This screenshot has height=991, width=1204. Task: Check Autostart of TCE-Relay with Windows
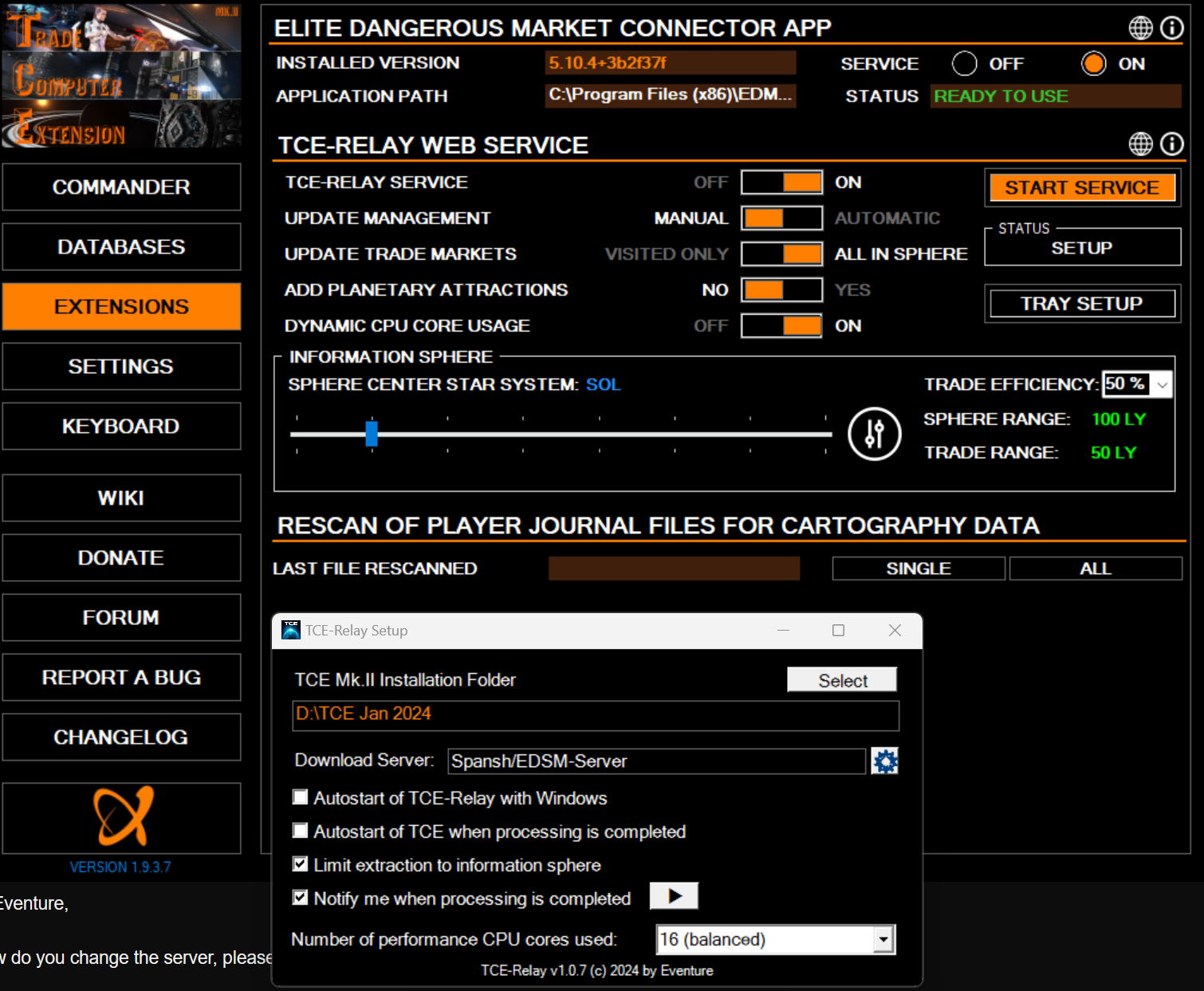coord(300,796)
